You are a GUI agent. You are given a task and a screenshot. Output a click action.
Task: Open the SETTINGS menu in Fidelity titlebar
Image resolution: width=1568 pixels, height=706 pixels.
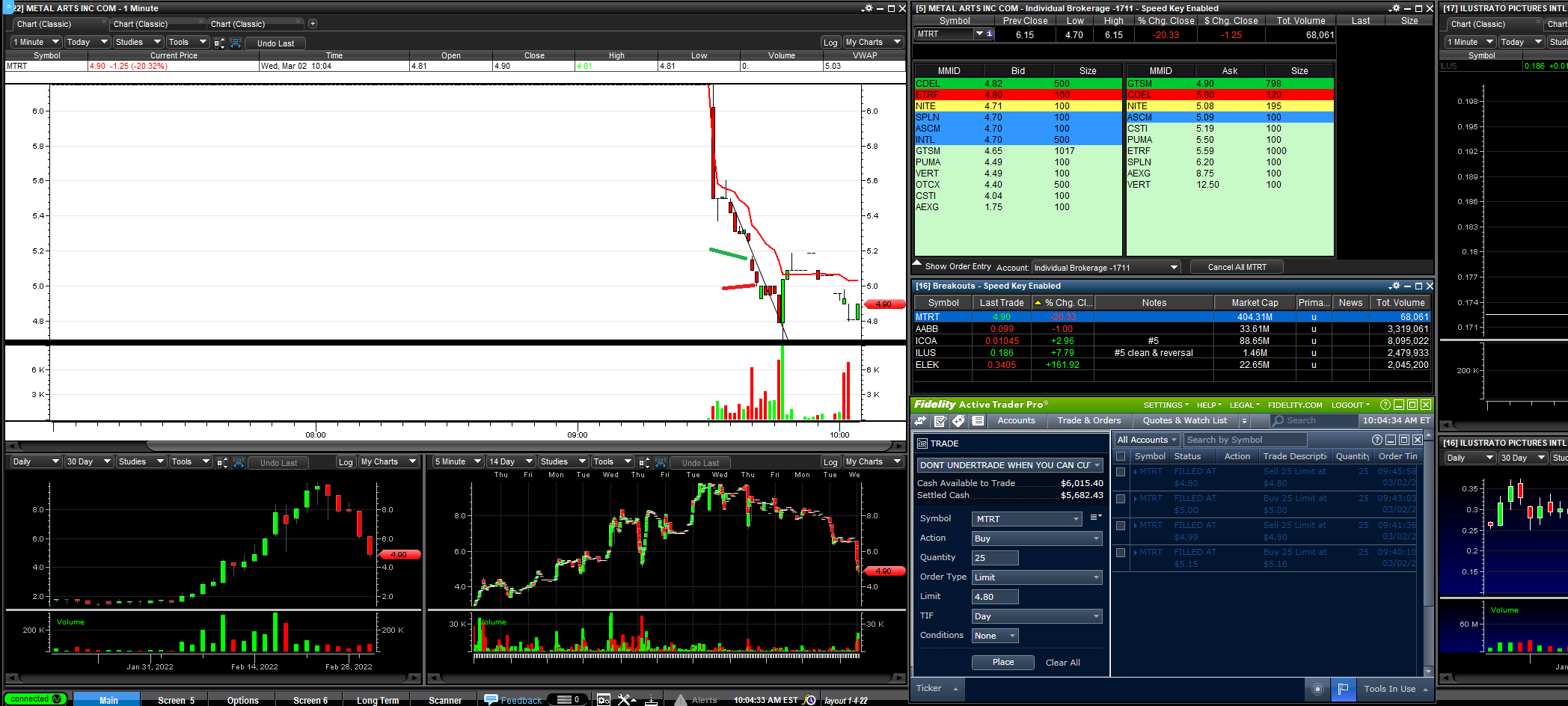click(1166, 405)
